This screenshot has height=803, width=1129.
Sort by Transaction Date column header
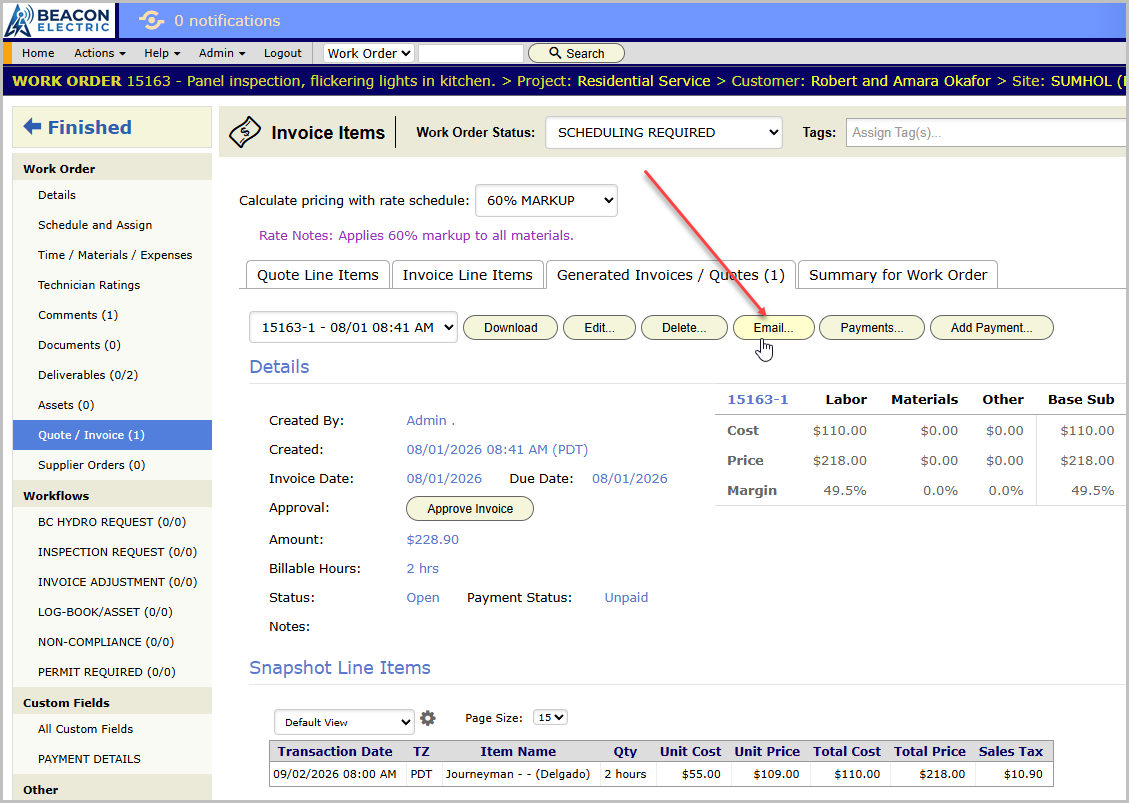pos(335,751)
